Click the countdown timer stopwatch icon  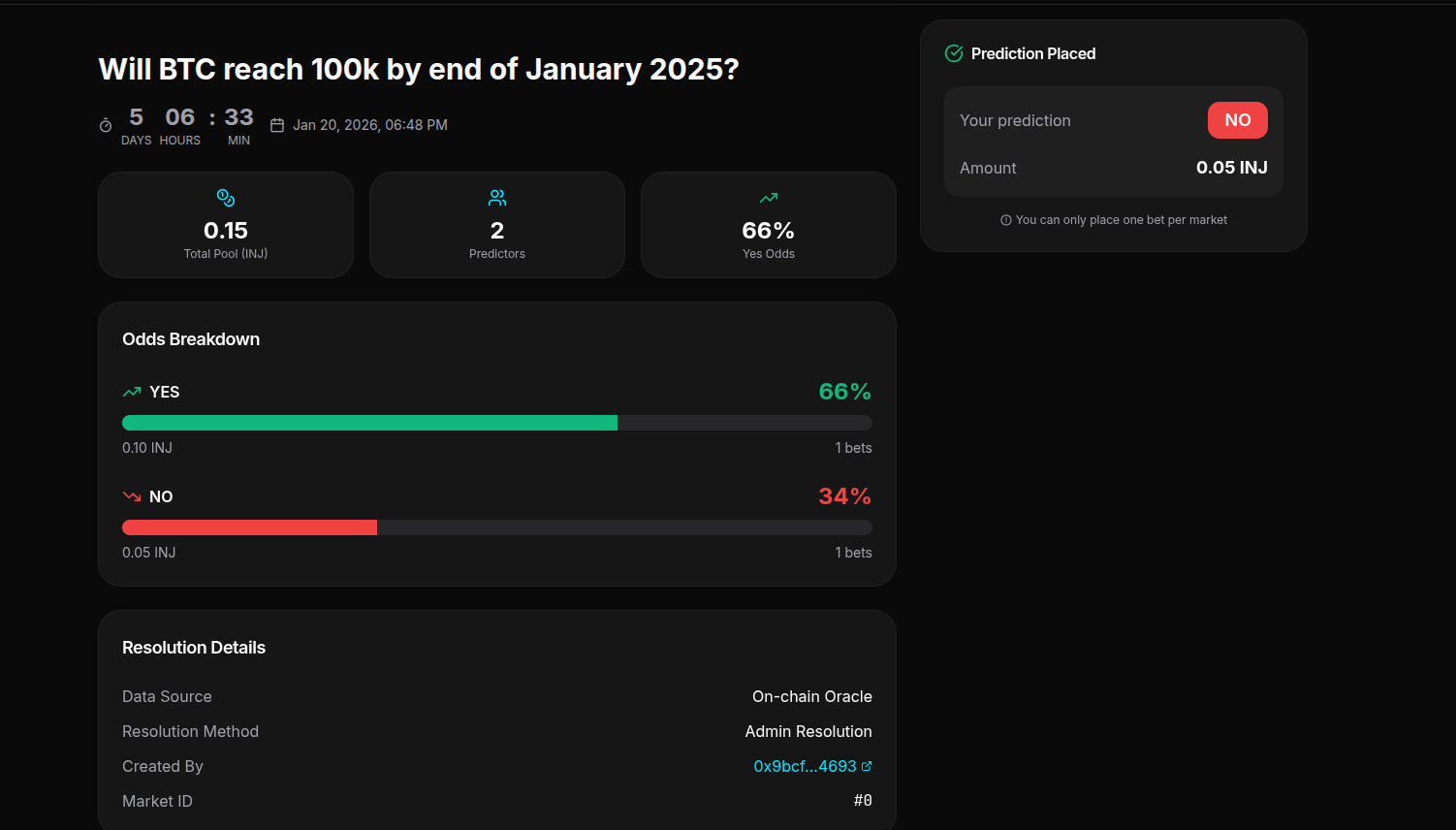click(106, 126)
